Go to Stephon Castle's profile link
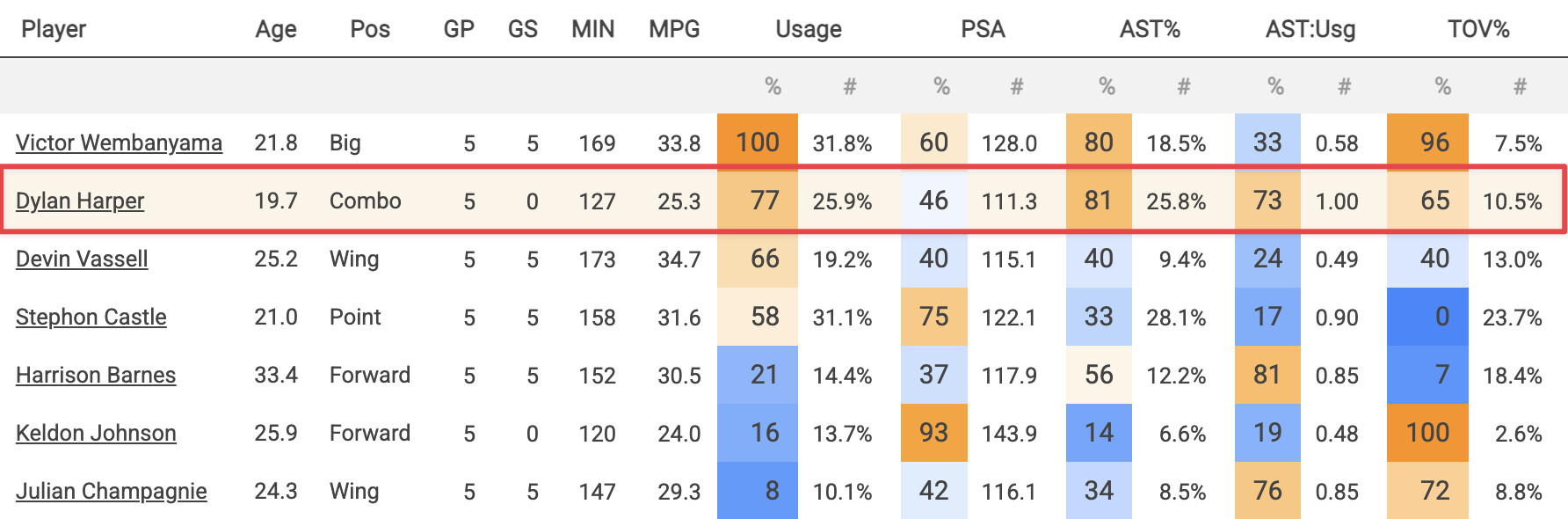The image size is (1568, 519). click(91, 317)
